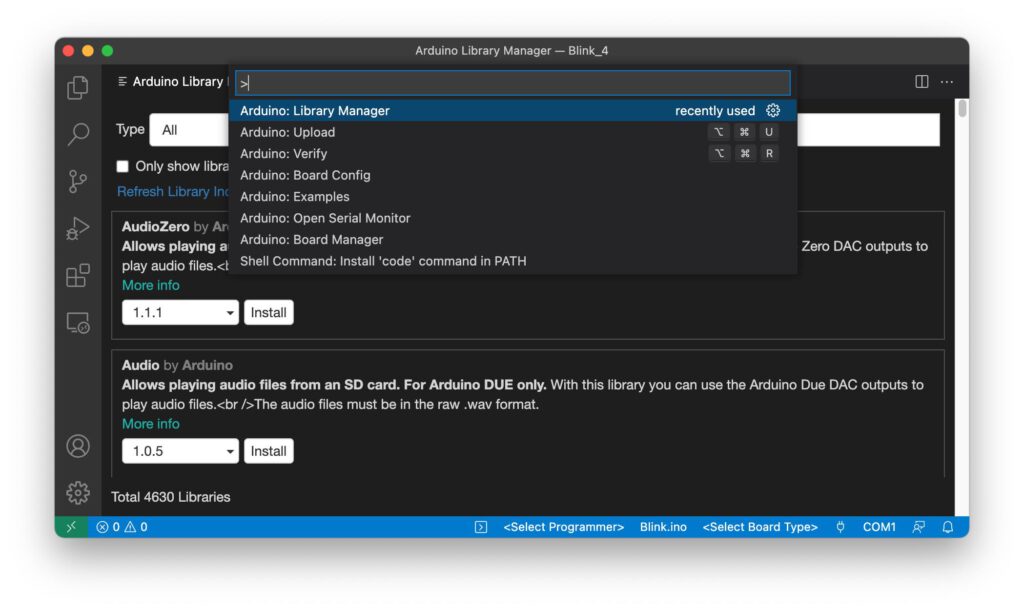Click the Total 4630 Libraries text
Image resolution: width=1024 pixels, height=610 pixels.
point(170,497)
